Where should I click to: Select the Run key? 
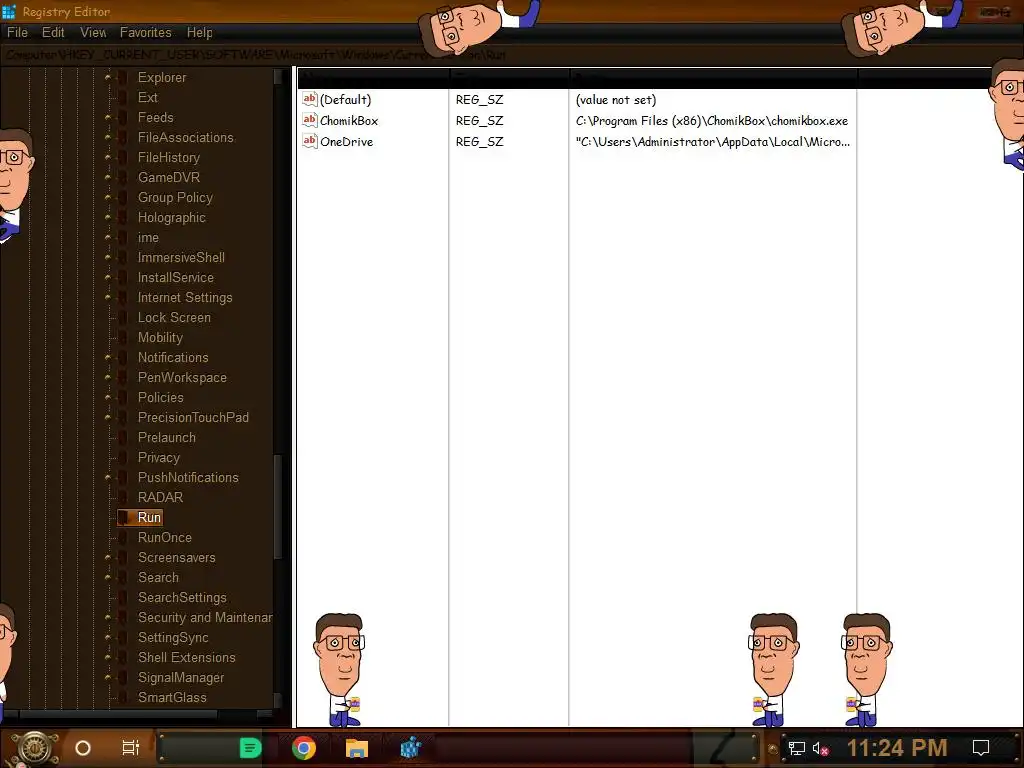(149, 517)
